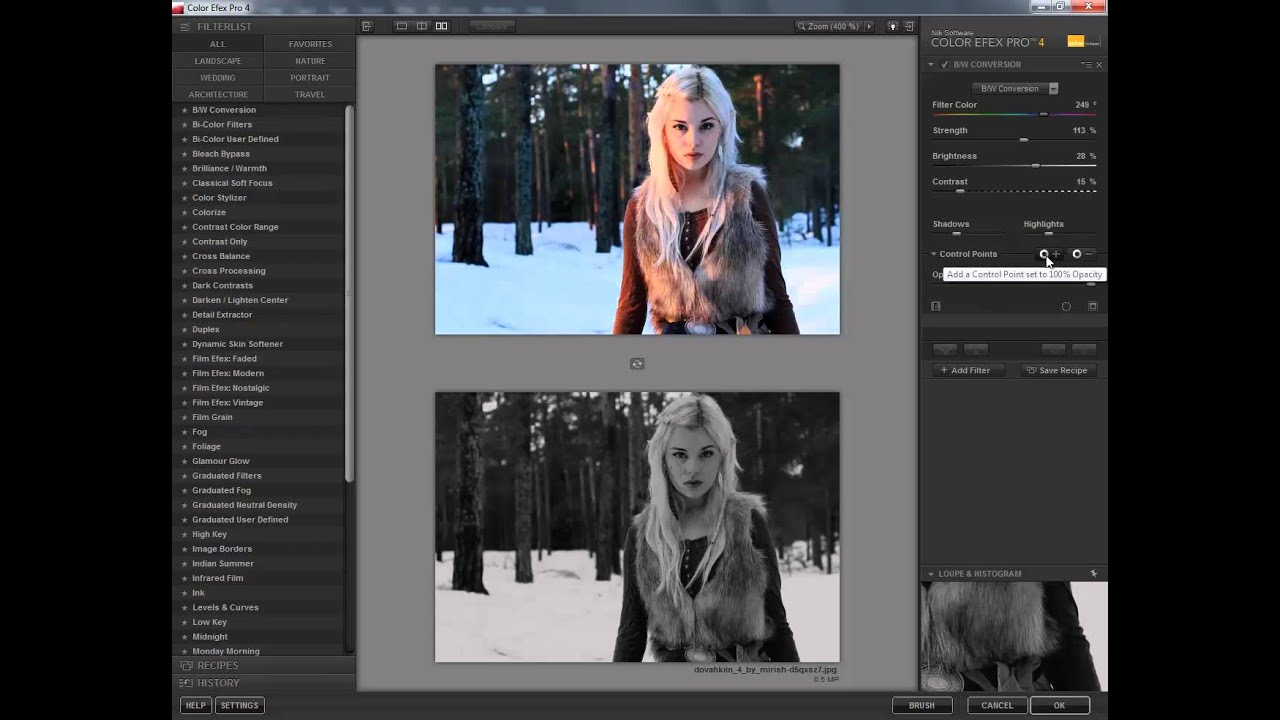The image size is (1280, 720).
Task: Click the original color preview image
Action: 637,199
